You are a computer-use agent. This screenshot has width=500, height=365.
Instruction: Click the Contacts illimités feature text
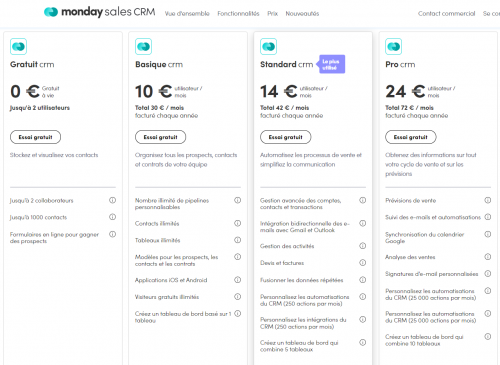coord(157,223)
